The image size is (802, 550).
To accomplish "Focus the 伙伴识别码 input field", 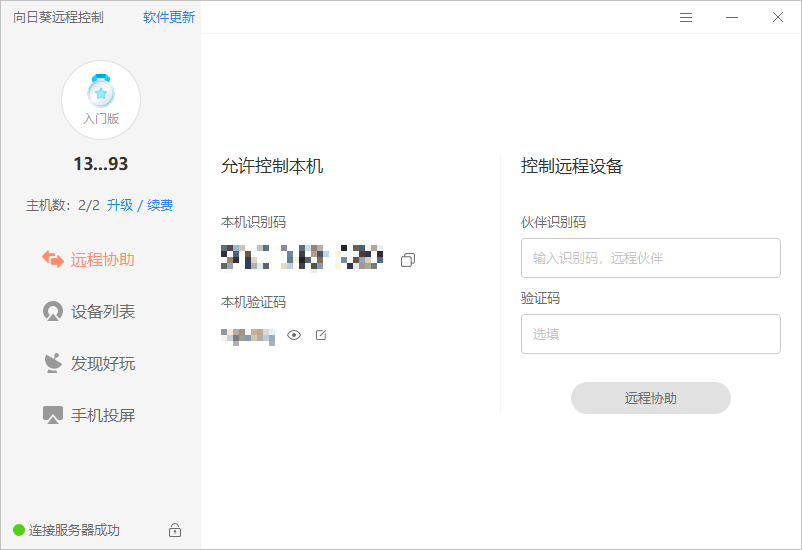I will [651, 258].
